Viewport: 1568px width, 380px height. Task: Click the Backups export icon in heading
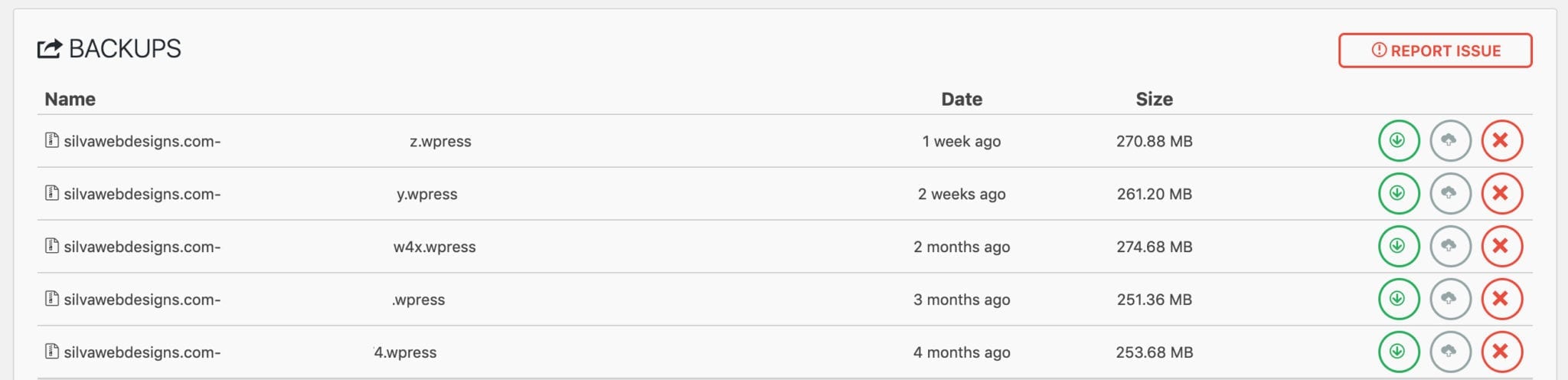50,49
